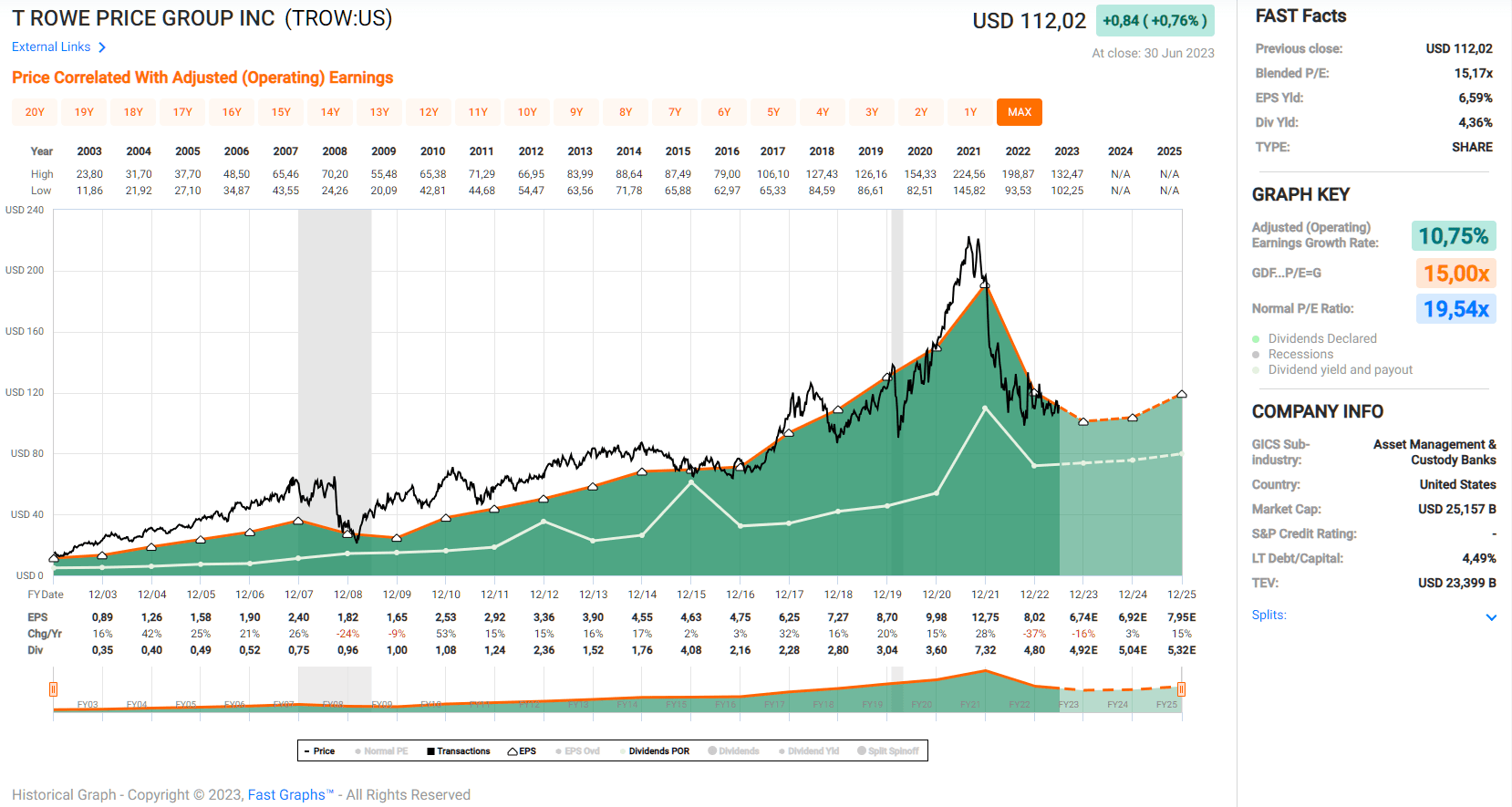Select the 1Y time range
Viewport: 1512px width, 807px height.
click(970, 112)
